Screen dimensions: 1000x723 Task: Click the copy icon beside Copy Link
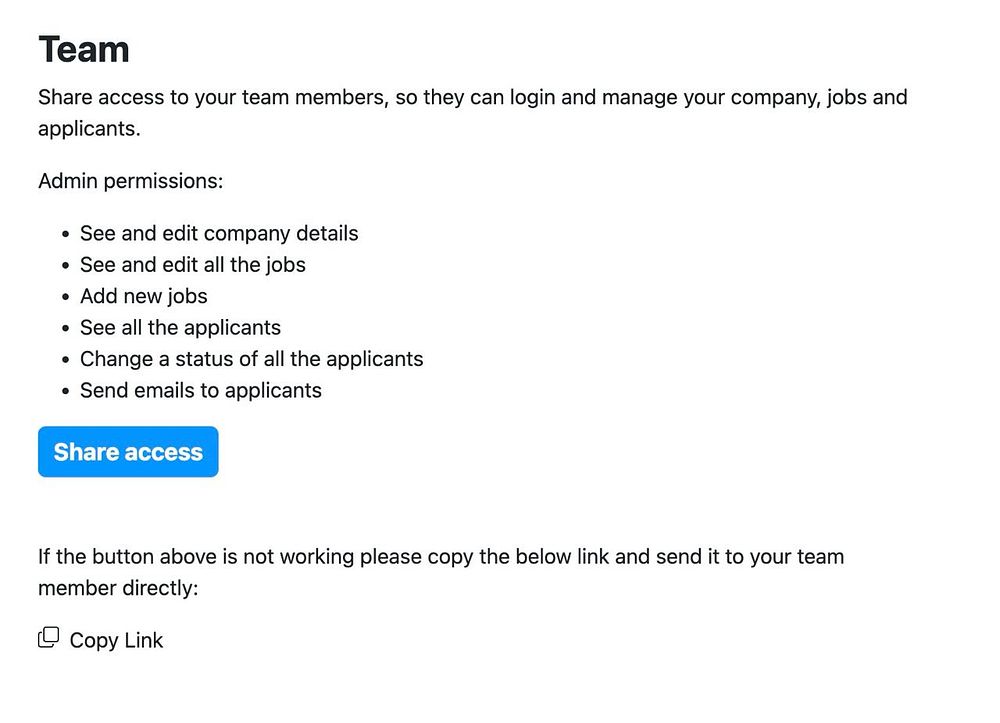48,638
